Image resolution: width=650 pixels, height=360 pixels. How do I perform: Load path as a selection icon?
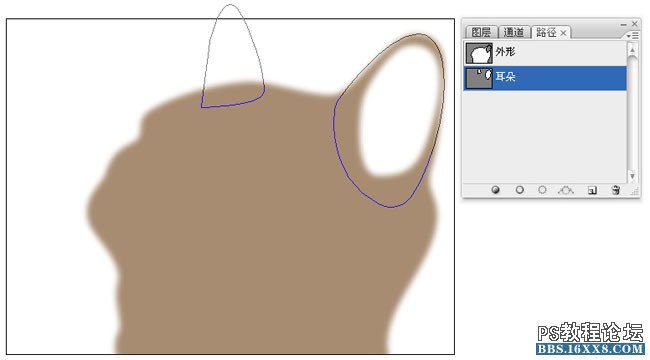click(x=542, y=190)
